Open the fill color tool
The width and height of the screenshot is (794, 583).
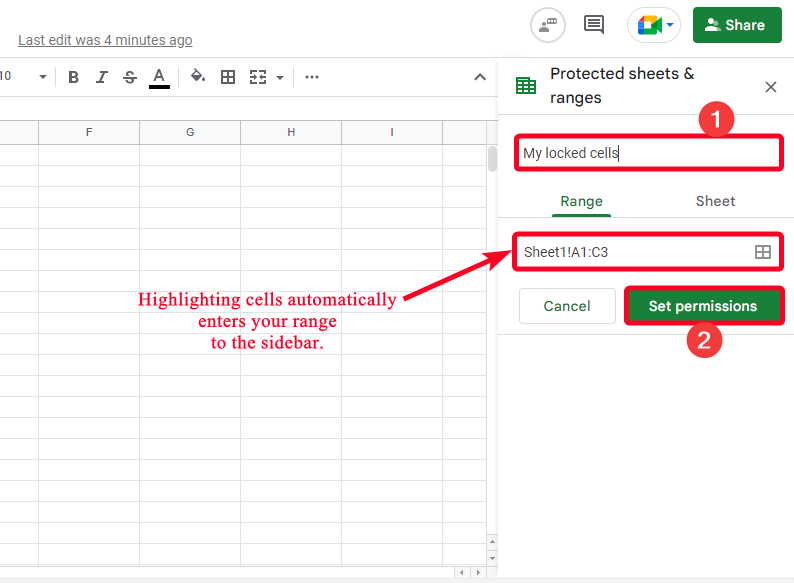point(197,77)
